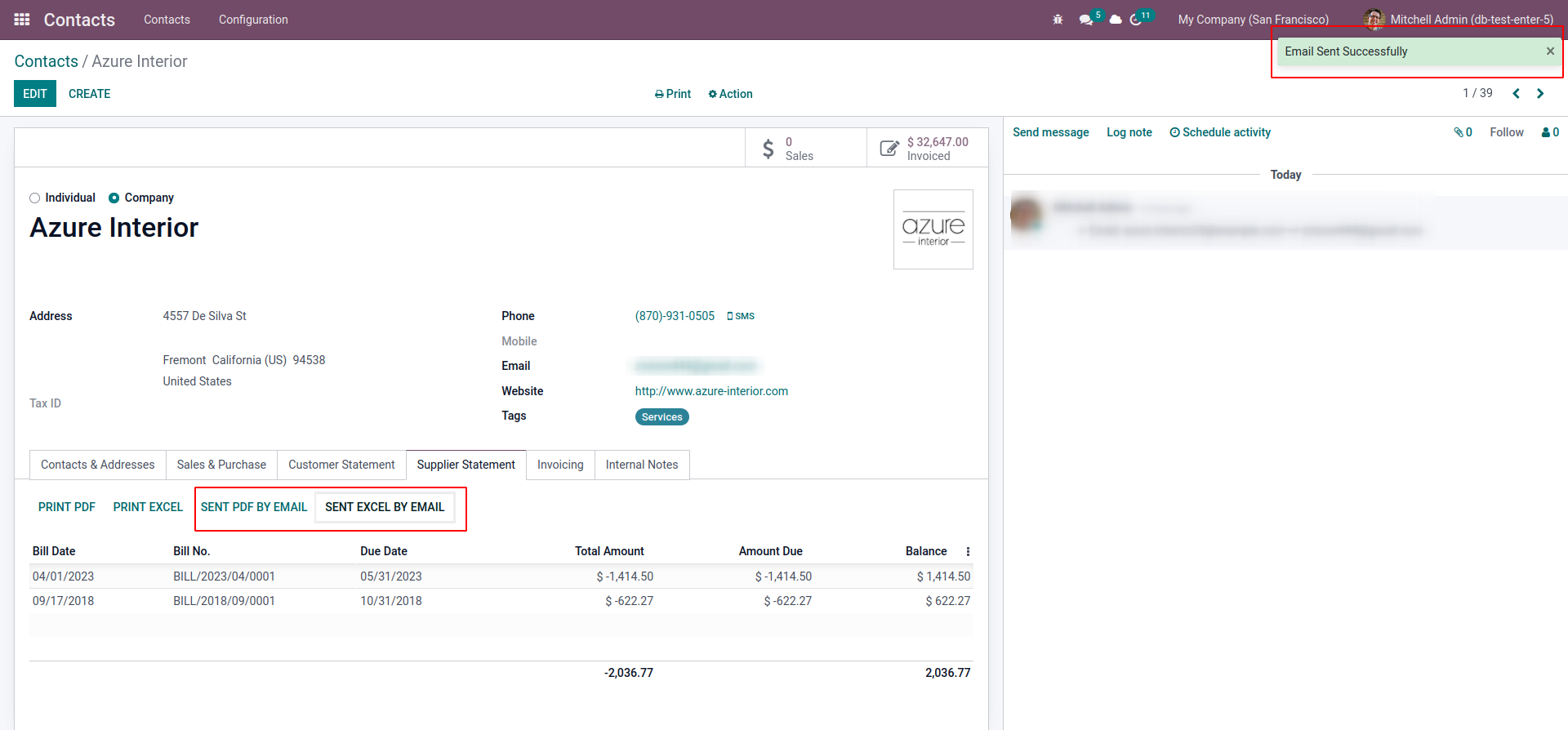Open the Invoicing tab
Image resolution: width=1568 pixels, height=730 pixels.
click(560, 465)
